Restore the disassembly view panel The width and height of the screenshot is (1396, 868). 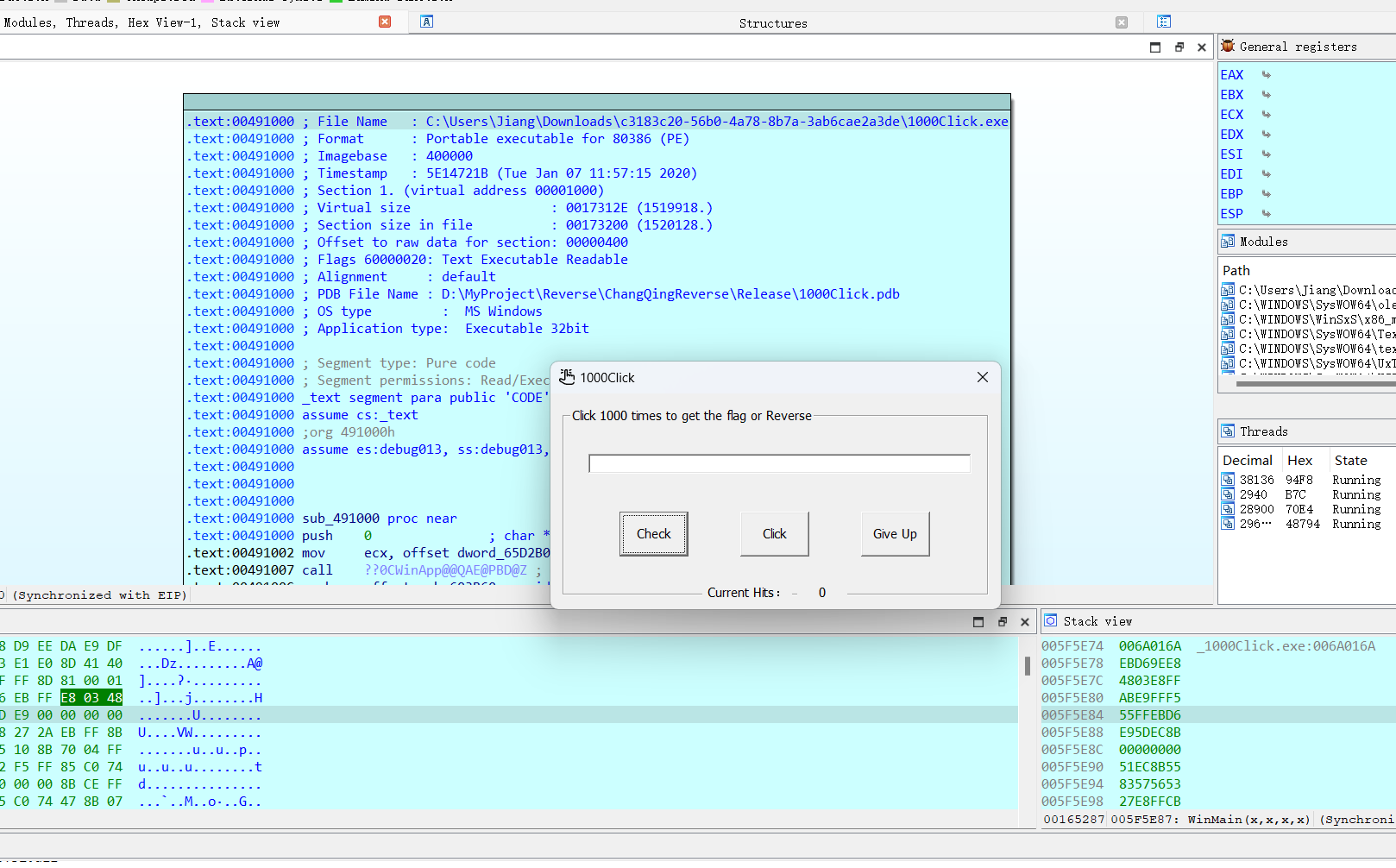[1179, 47]
